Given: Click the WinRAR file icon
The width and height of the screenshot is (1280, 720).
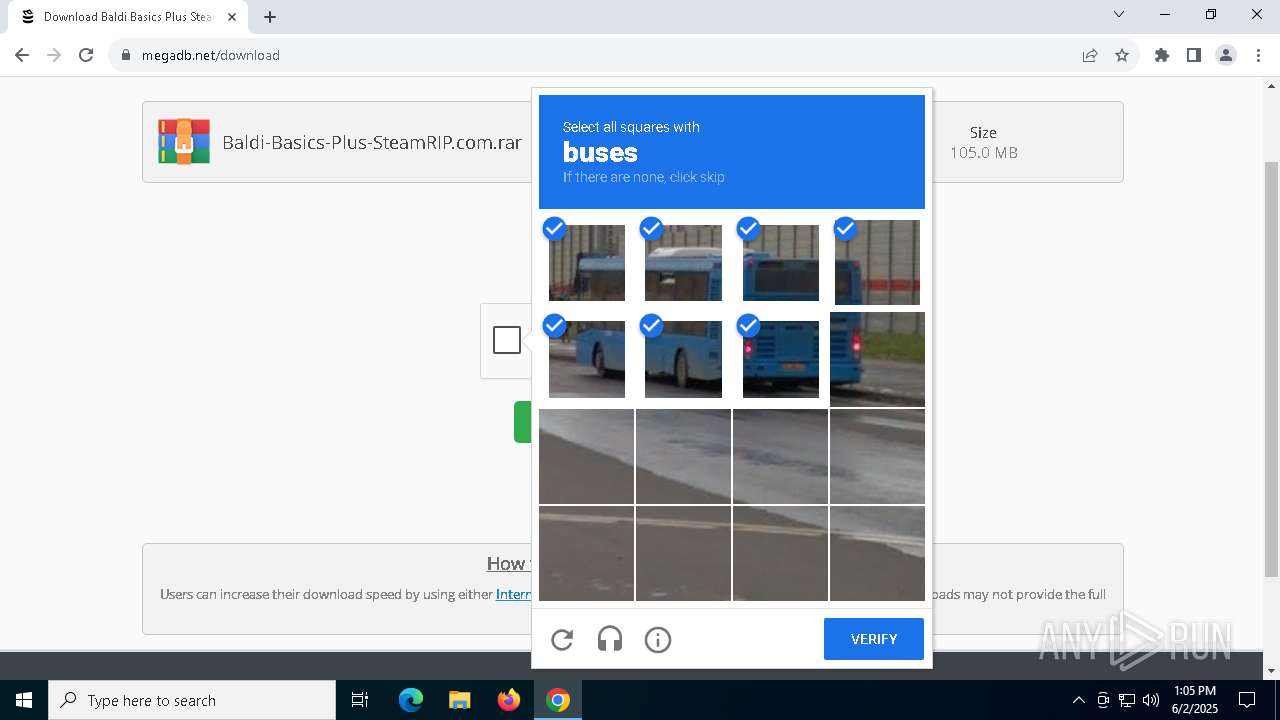Looking at the screenshot, I should [184, 142].
